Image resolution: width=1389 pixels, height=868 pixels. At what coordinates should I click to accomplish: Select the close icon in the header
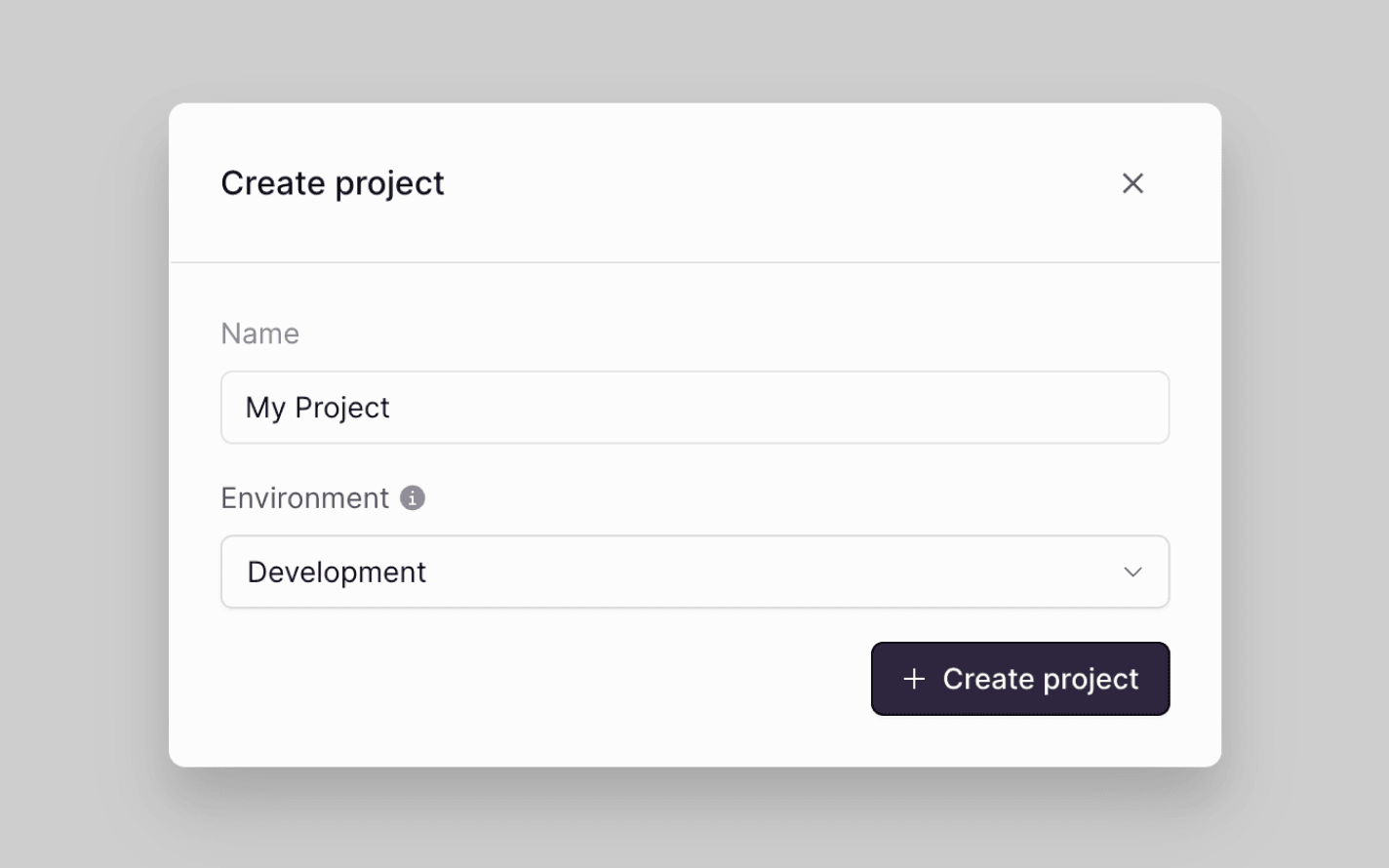pyautogui.click(x=1132, y=183)
